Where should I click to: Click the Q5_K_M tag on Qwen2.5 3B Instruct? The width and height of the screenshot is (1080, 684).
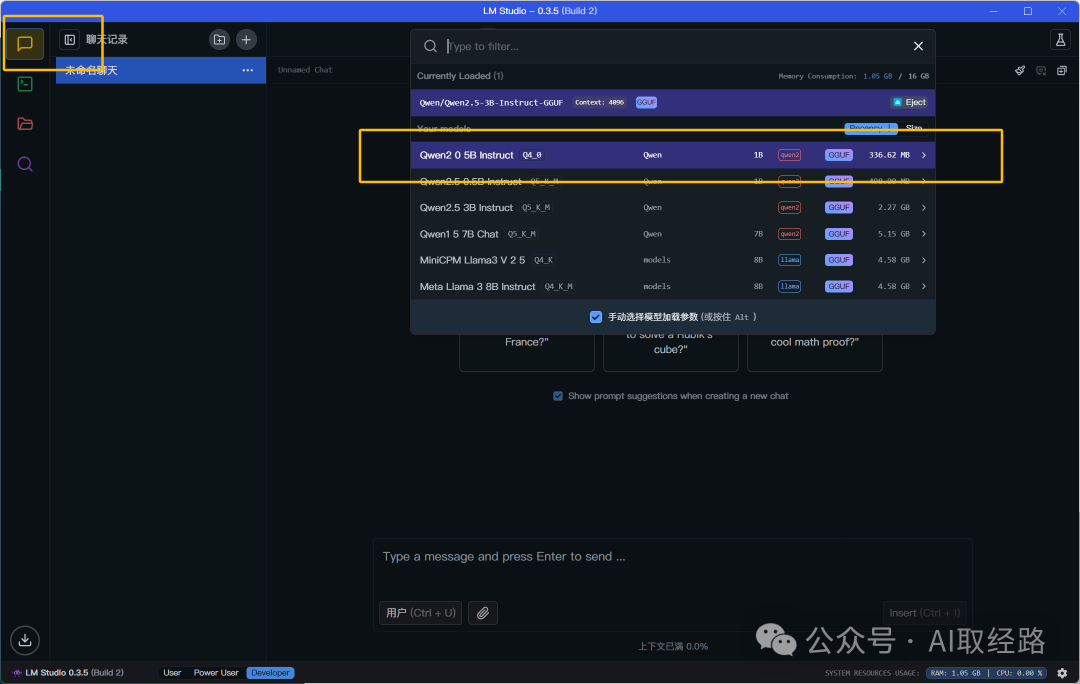pyautogui.click(x=535, y=207)
